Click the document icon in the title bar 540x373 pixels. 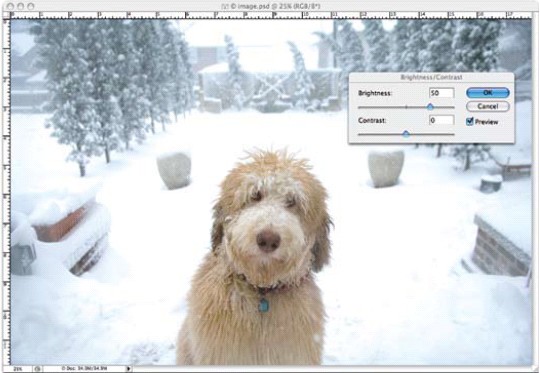tap(225, 6)
